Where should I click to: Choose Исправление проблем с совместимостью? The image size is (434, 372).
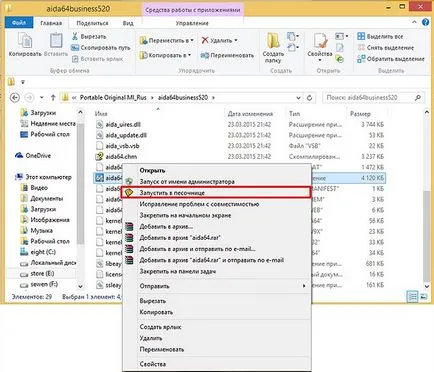coord(217,204)
